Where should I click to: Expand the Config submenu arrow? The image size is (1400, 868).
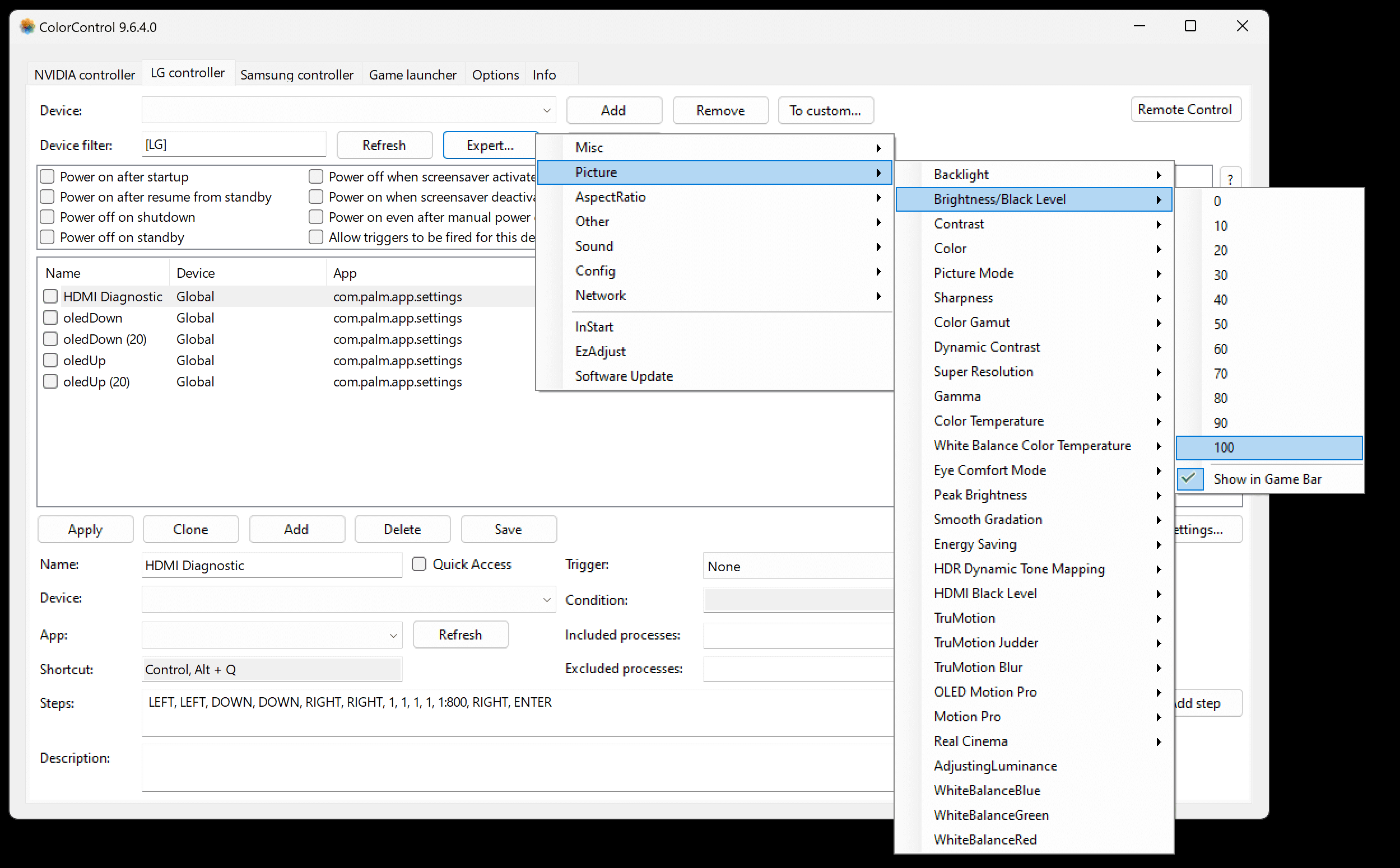coord(878,270)
